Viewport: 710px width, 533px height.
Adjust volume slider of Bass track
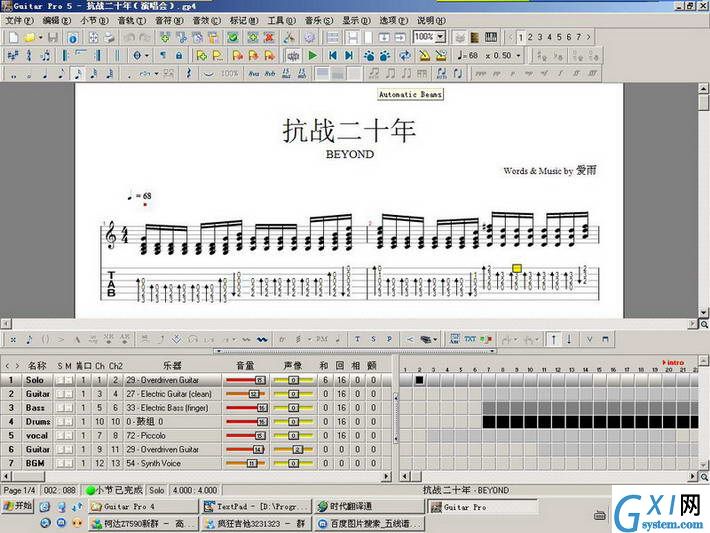click(247, 408)
